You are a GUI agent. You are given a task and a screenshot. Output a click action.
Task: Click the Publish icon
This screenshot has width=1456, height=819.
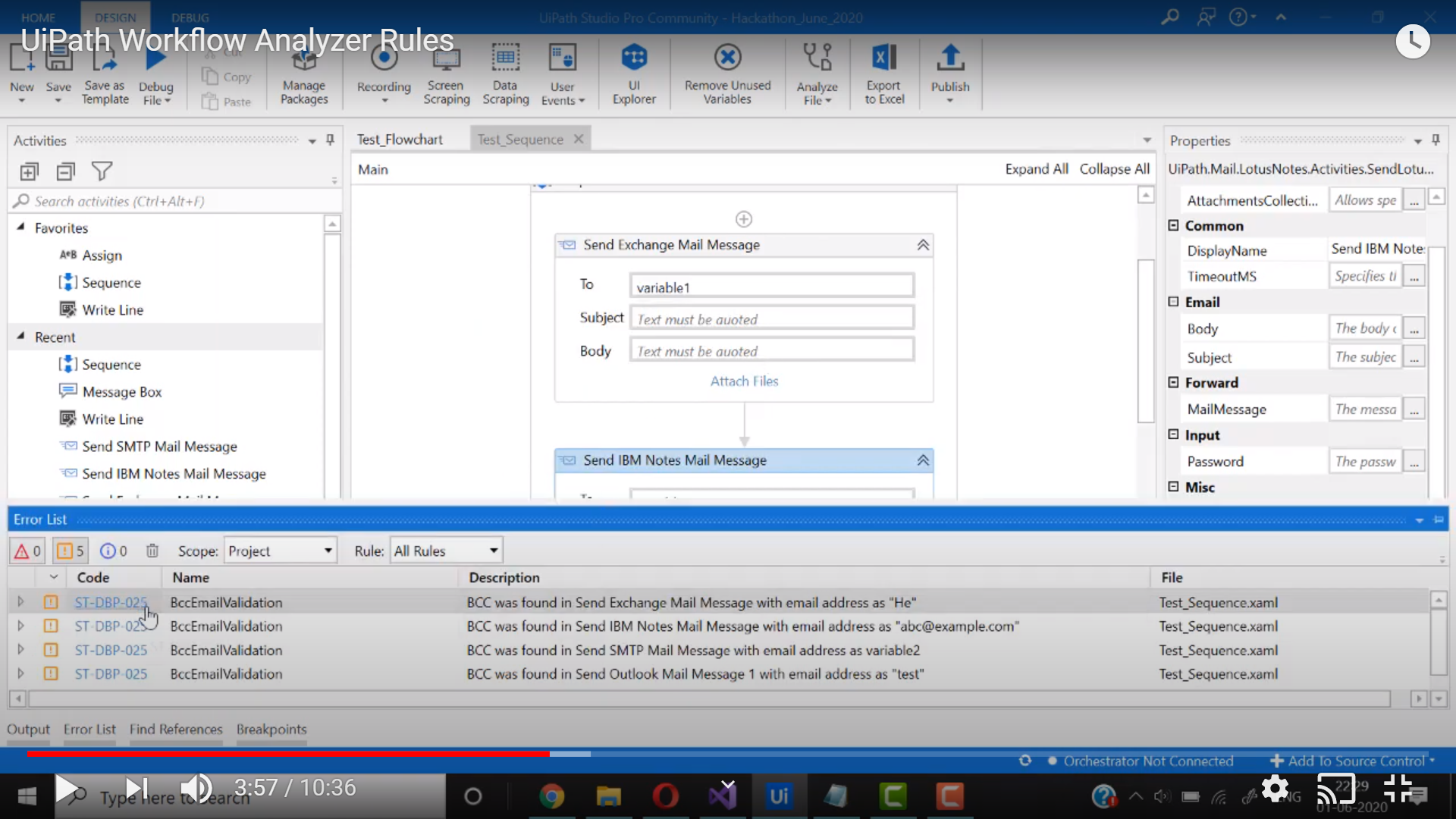(x=950, y=58)
